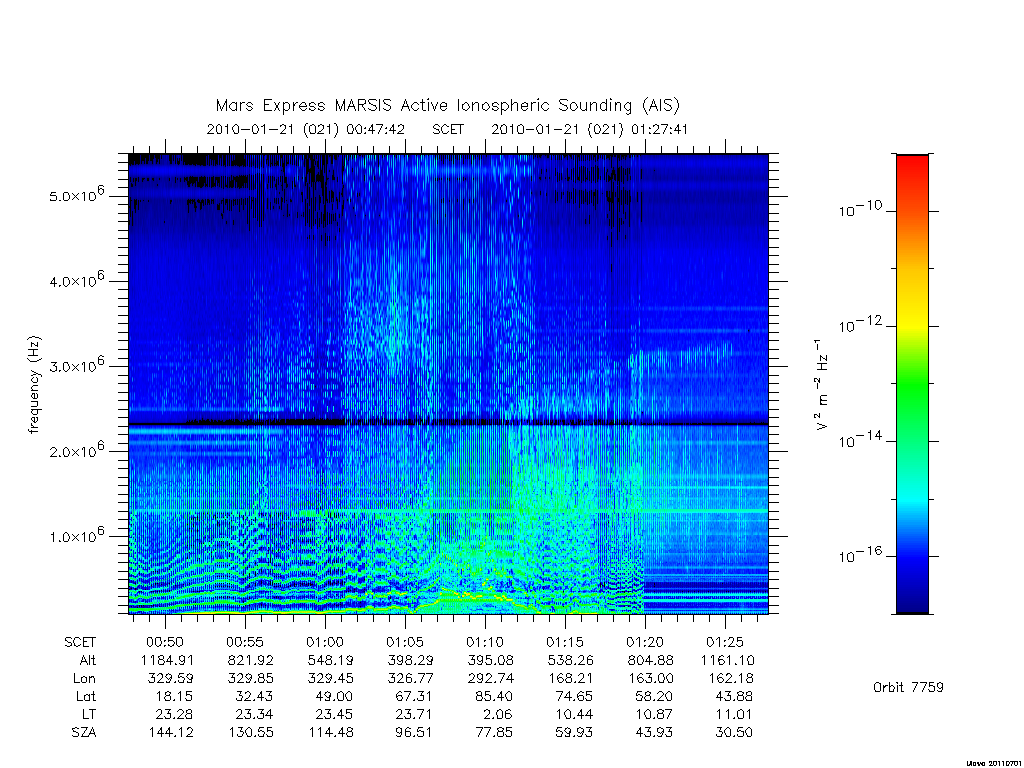Image resolution: width=1024 pixels, height=768 pixels.
Task: Click the local time value '2.06'
Action: (x=498, y=714)
